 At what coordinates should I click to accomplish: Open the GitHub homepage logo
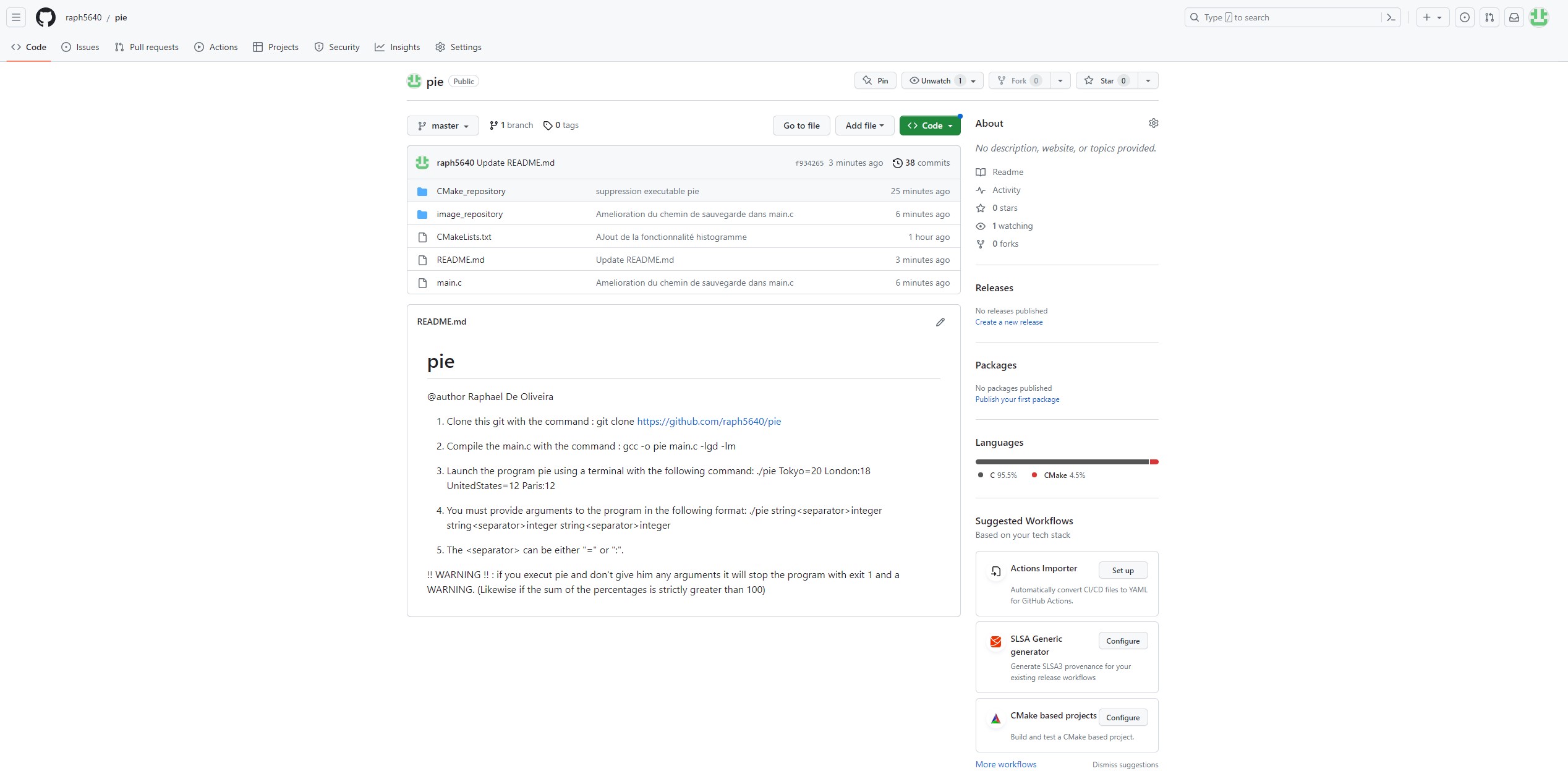click(45, 17)
